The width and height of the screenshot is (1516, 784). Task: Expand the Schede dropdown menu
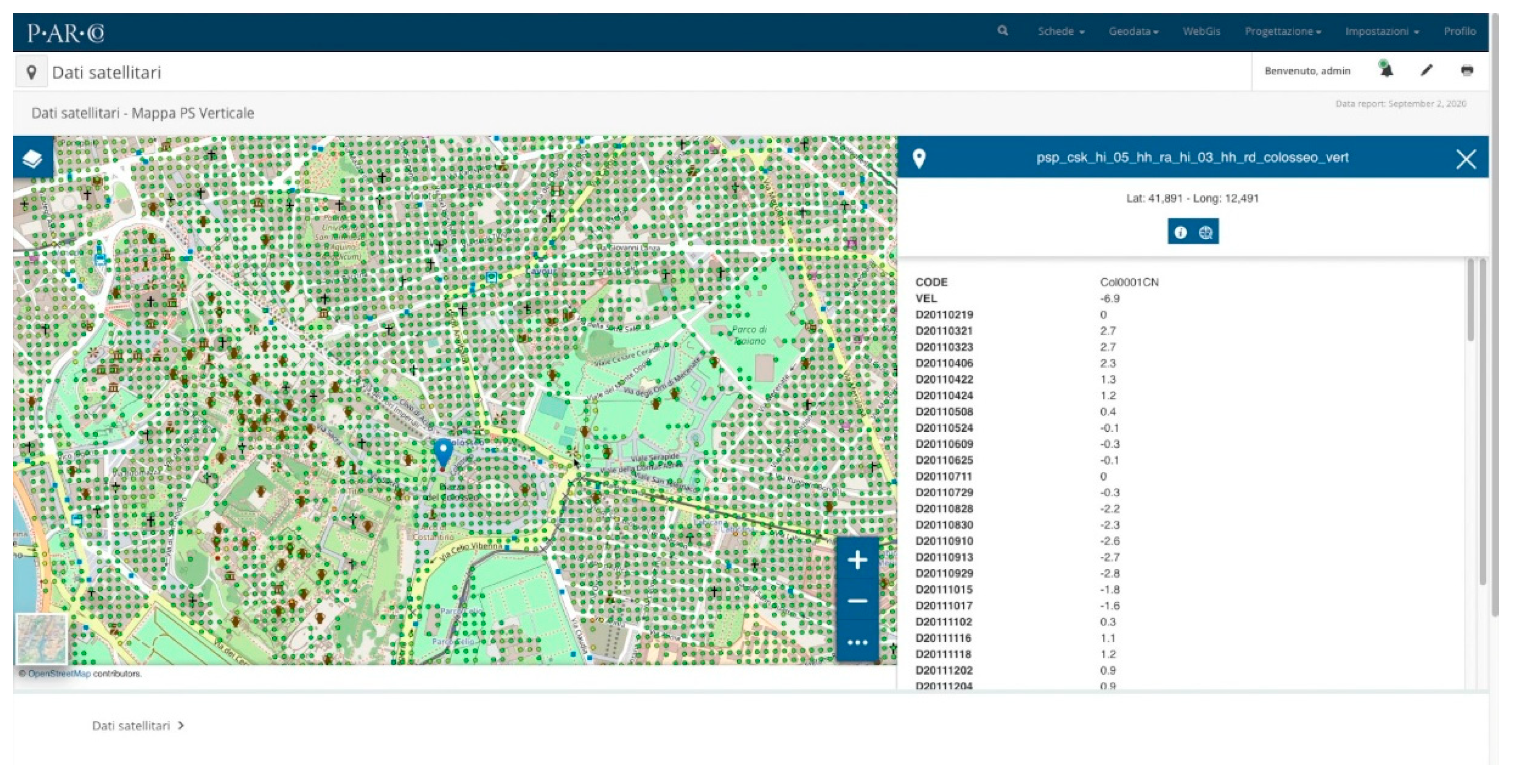[x=1061, y=31]
